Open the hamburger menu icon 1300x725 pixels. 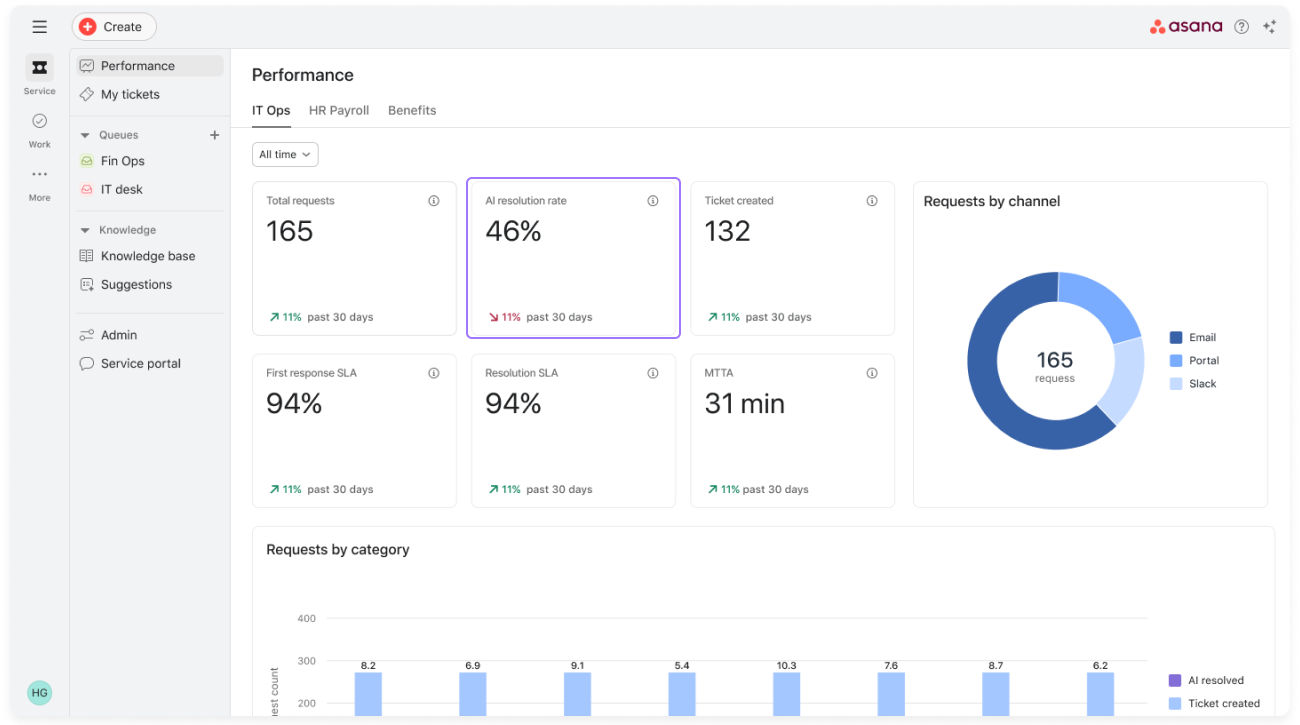tap(39, 27)
